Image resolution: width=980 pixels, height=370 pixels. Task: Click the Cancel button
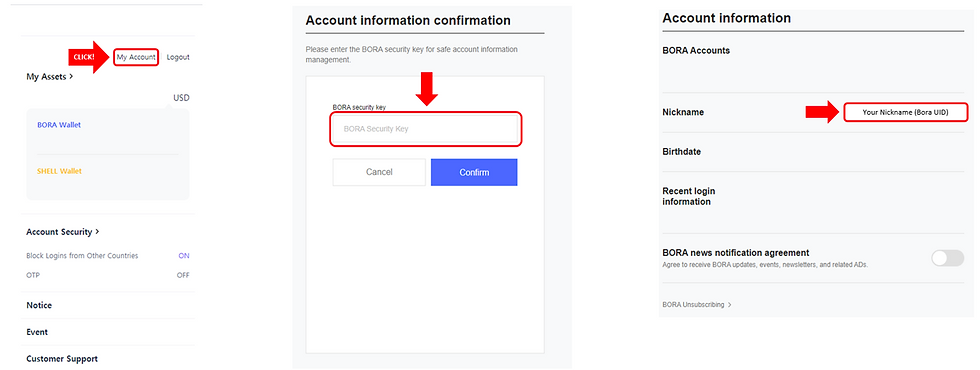click(379, 172)
